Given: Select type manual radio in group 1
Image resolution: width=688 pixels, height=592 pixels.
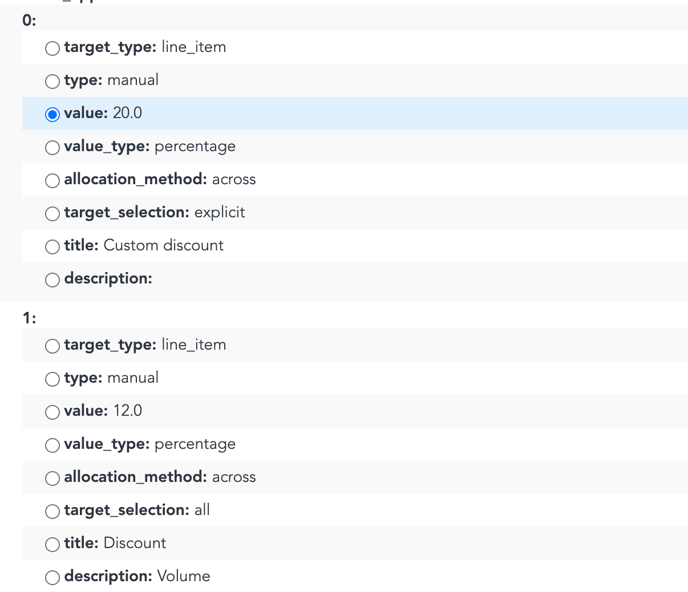Looking at the screenshot, I should point(52,379).
